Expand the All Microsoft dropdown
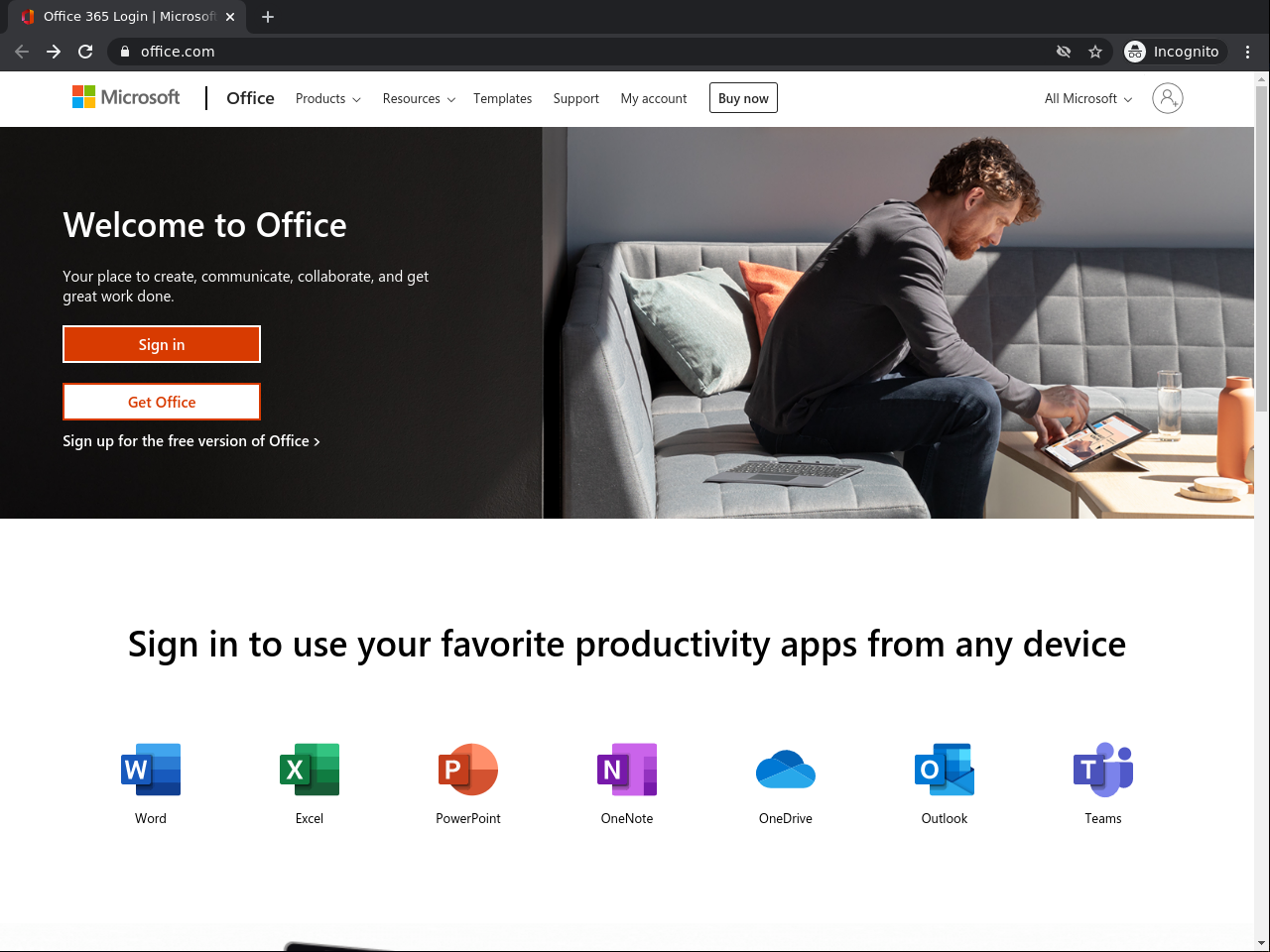This screenshot has width=1270, height=952. 1088,98
